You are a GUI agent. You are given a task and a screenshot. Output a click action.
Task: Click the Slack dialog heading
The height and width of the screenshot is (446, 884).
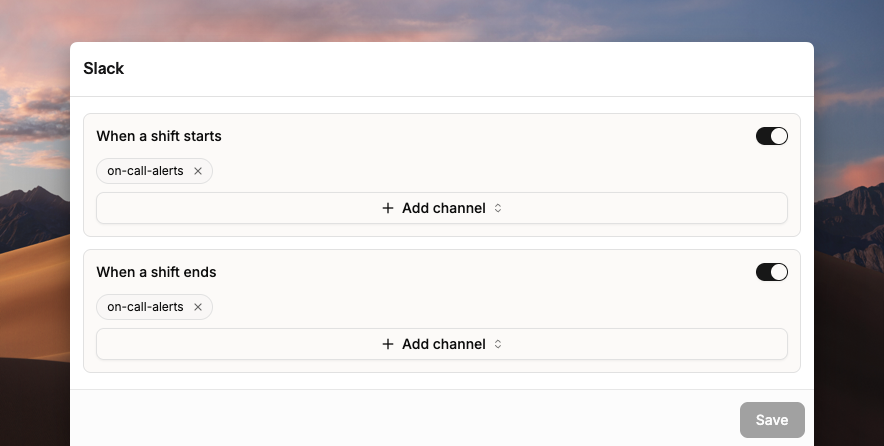tap(104, 68)
